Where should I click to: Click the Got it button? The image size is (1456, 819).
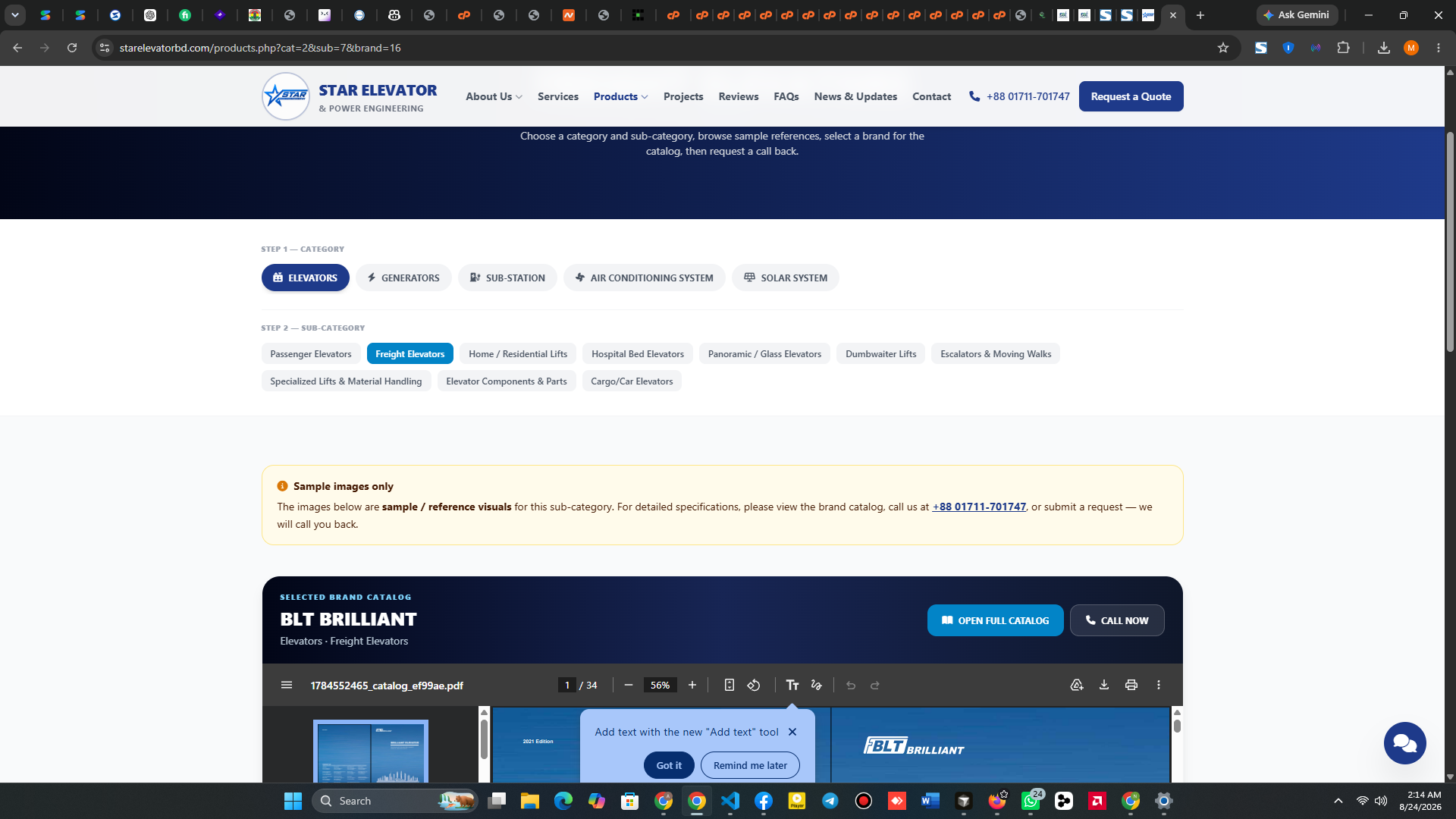(669, 765)
